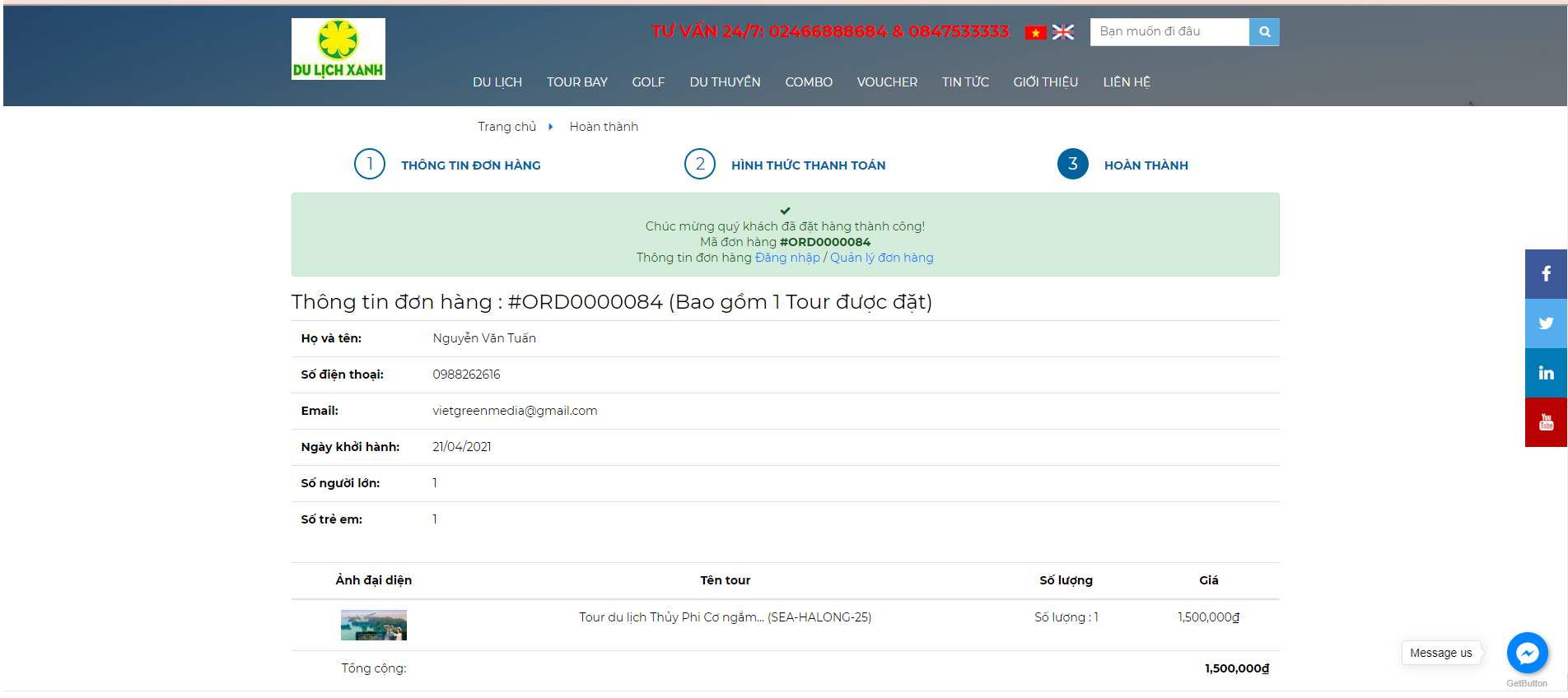Open the LIÊN HỆ contact page
The width and height of the screenshot is (1568, 698).
point(1126,82)
